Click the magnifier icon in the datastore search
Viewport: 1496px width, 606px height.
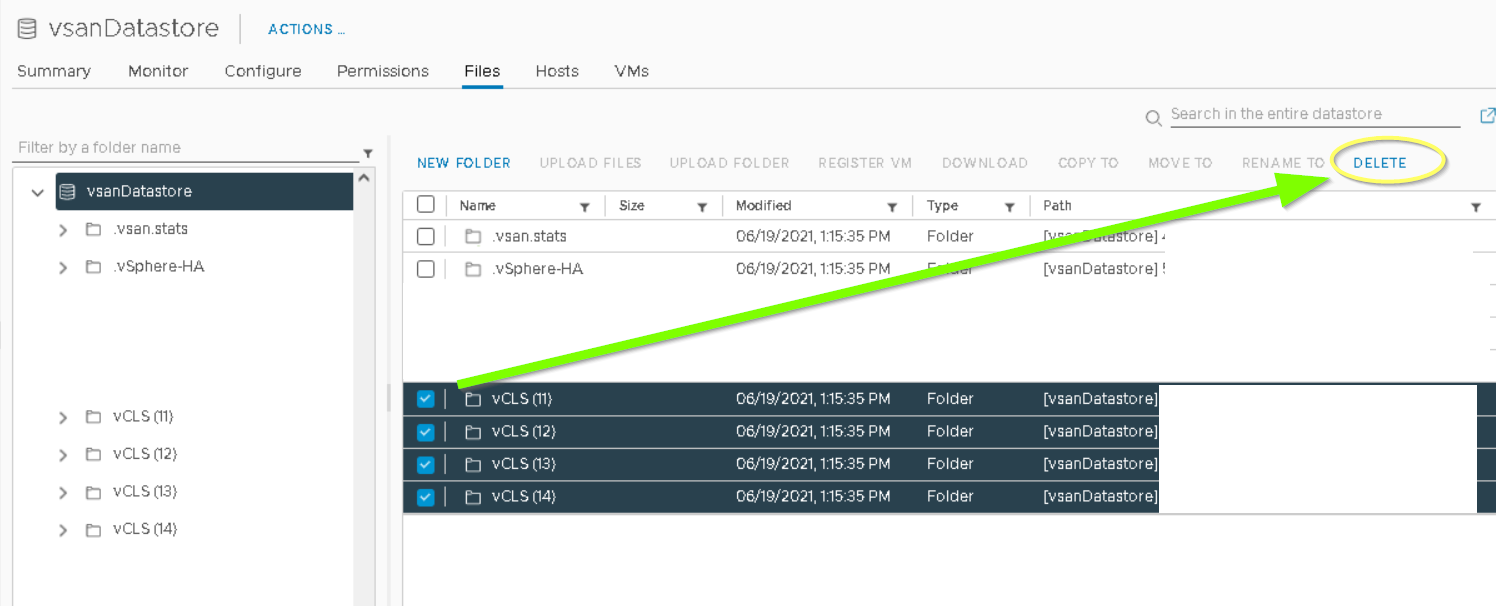coord(1154,119)
